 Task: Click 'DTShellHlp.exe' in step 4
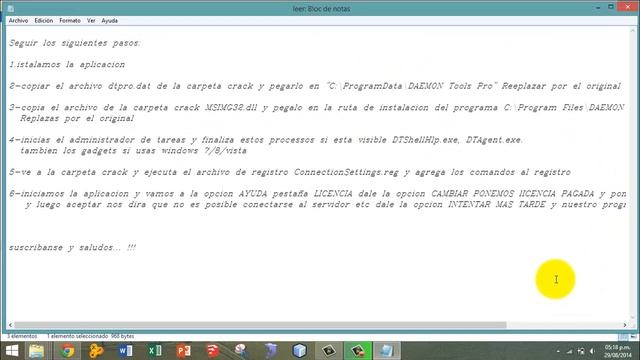(x=425, y=140)
